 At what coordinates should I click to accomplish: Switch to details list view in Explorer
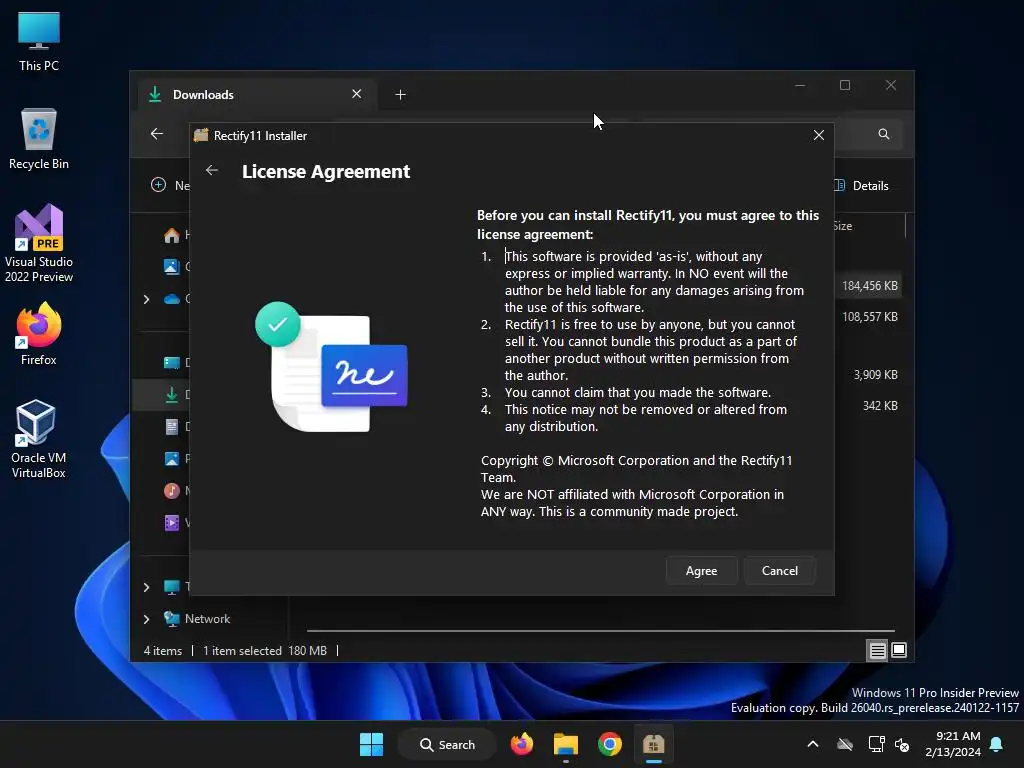point(877,650)
